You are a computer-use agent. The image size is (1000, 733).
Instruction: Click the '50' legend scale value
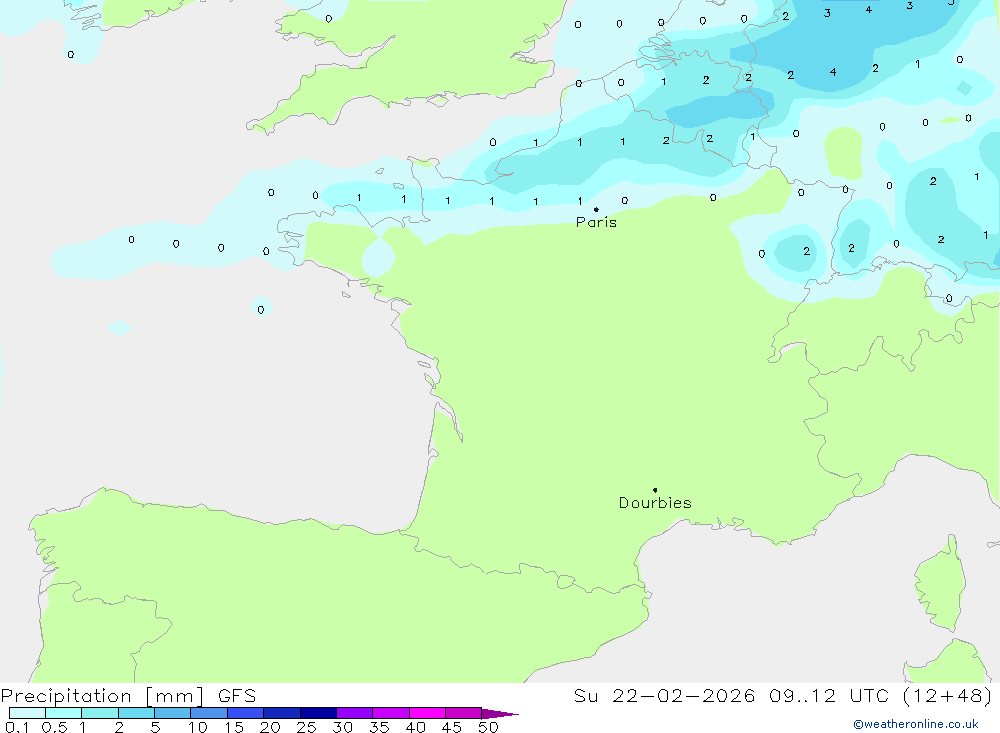(x=489, y=727)
